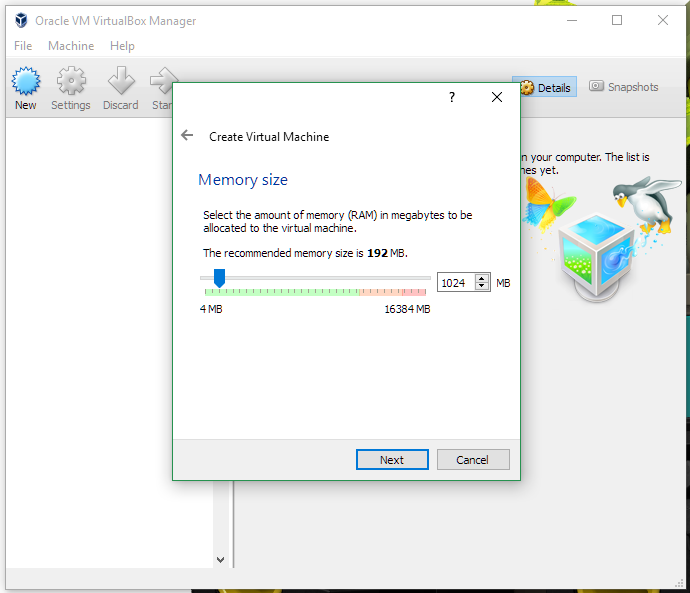Click the memory value field showing 1024
690x593 pixels.
[455, 283]
